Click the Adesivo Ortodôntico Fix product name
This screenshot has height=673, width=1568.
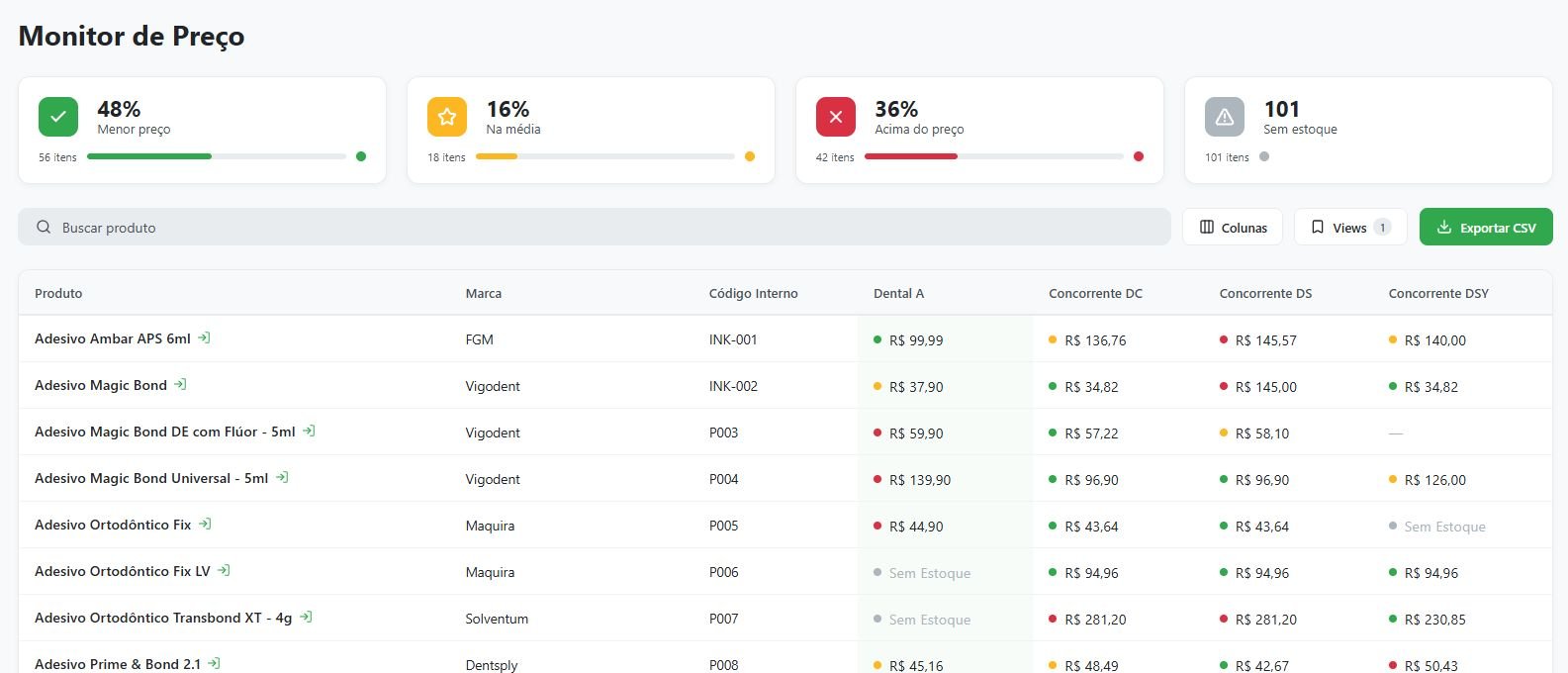(x=113, y=525)
